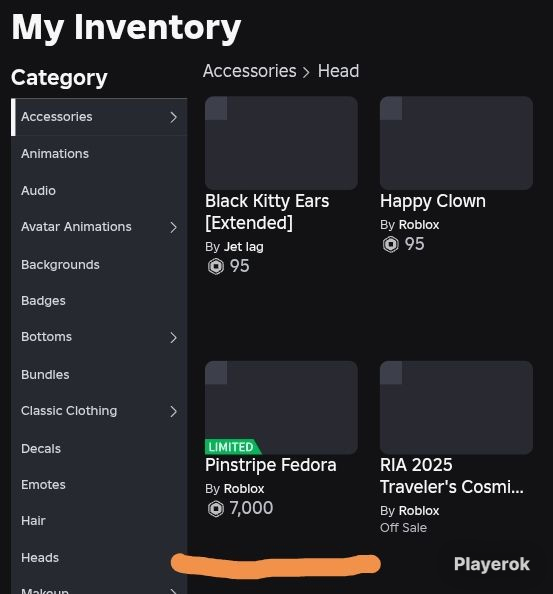Expand the Avatar Animations submenu arrow
553x594 pixels.
(x=173, y=227)
